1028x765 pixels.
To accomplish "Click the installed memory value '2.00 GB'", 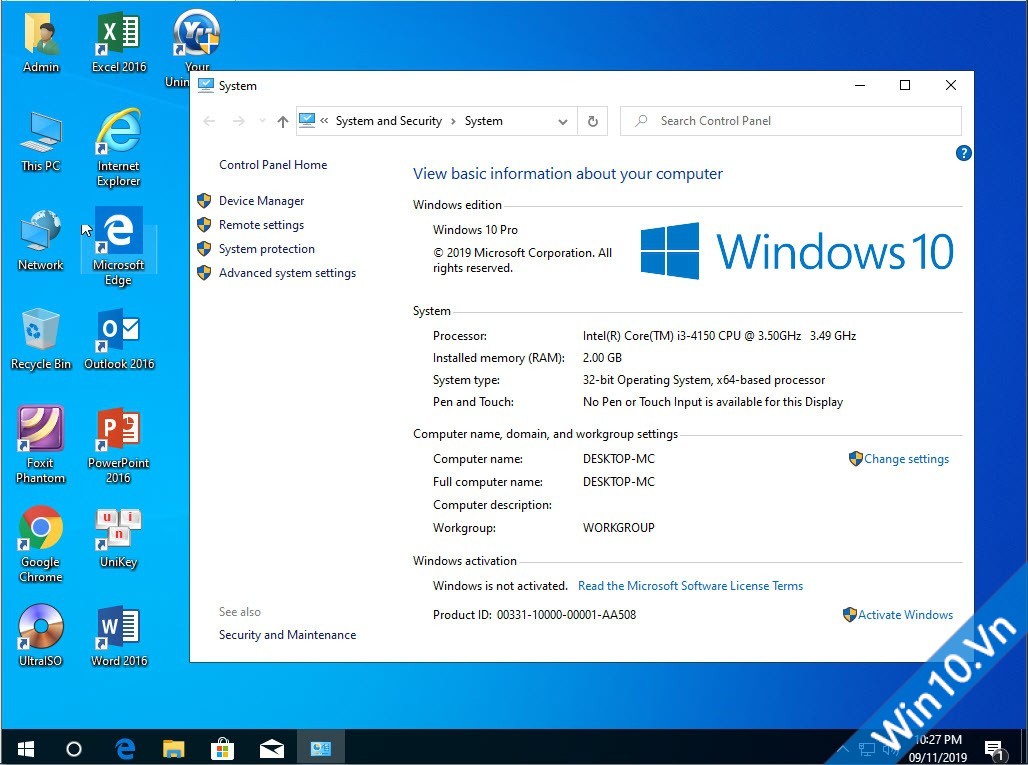I will tap(602, 358).
